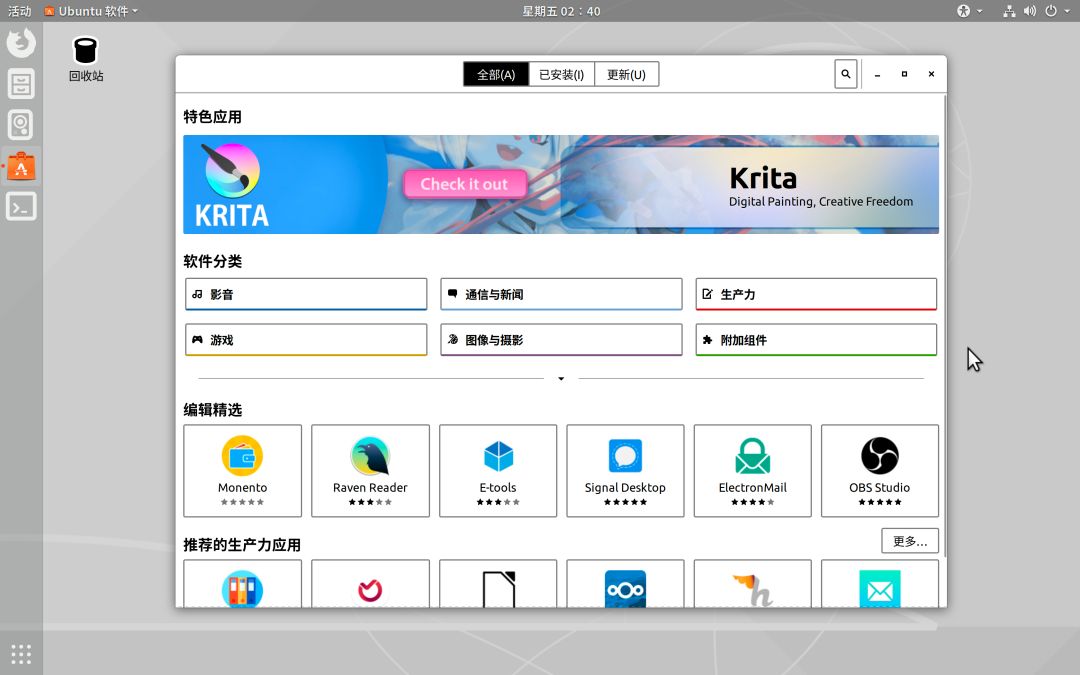The image size is (1080, 675).
Task: Open 通信与新闻 category
Action: point(561,294)
